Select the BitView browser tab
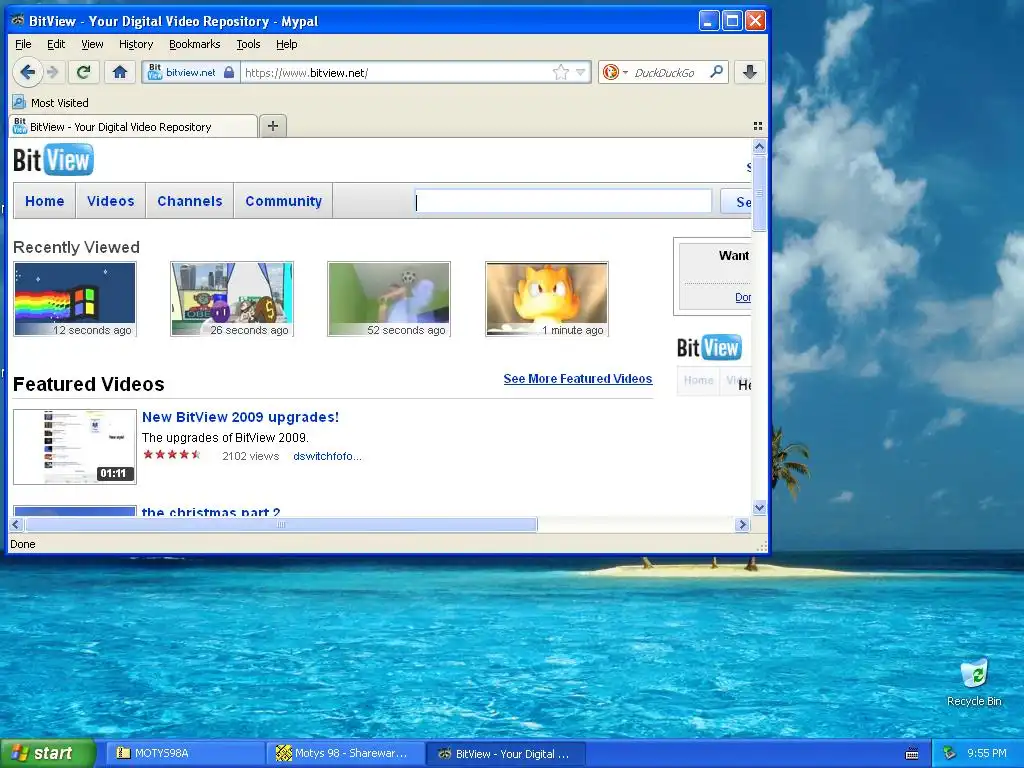The image size is (1024, 768). tap(133, 127)
